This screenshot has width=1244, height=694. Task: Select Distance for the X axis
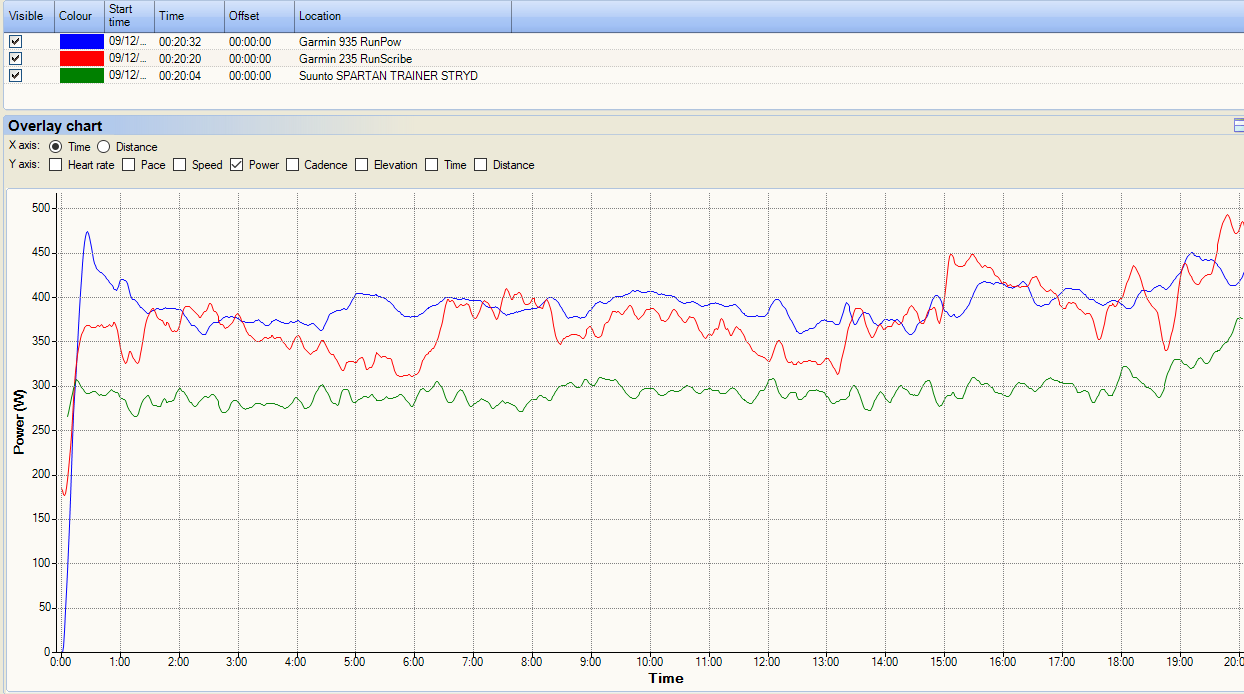104,147
